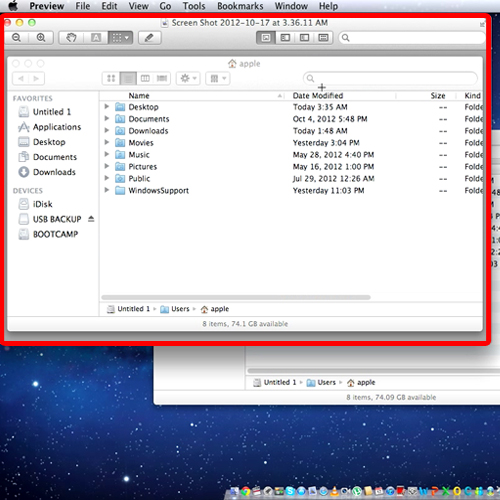Click Untitled 1 in the pictured Finder path bar

pyautogui.click(x=128, y=309)
